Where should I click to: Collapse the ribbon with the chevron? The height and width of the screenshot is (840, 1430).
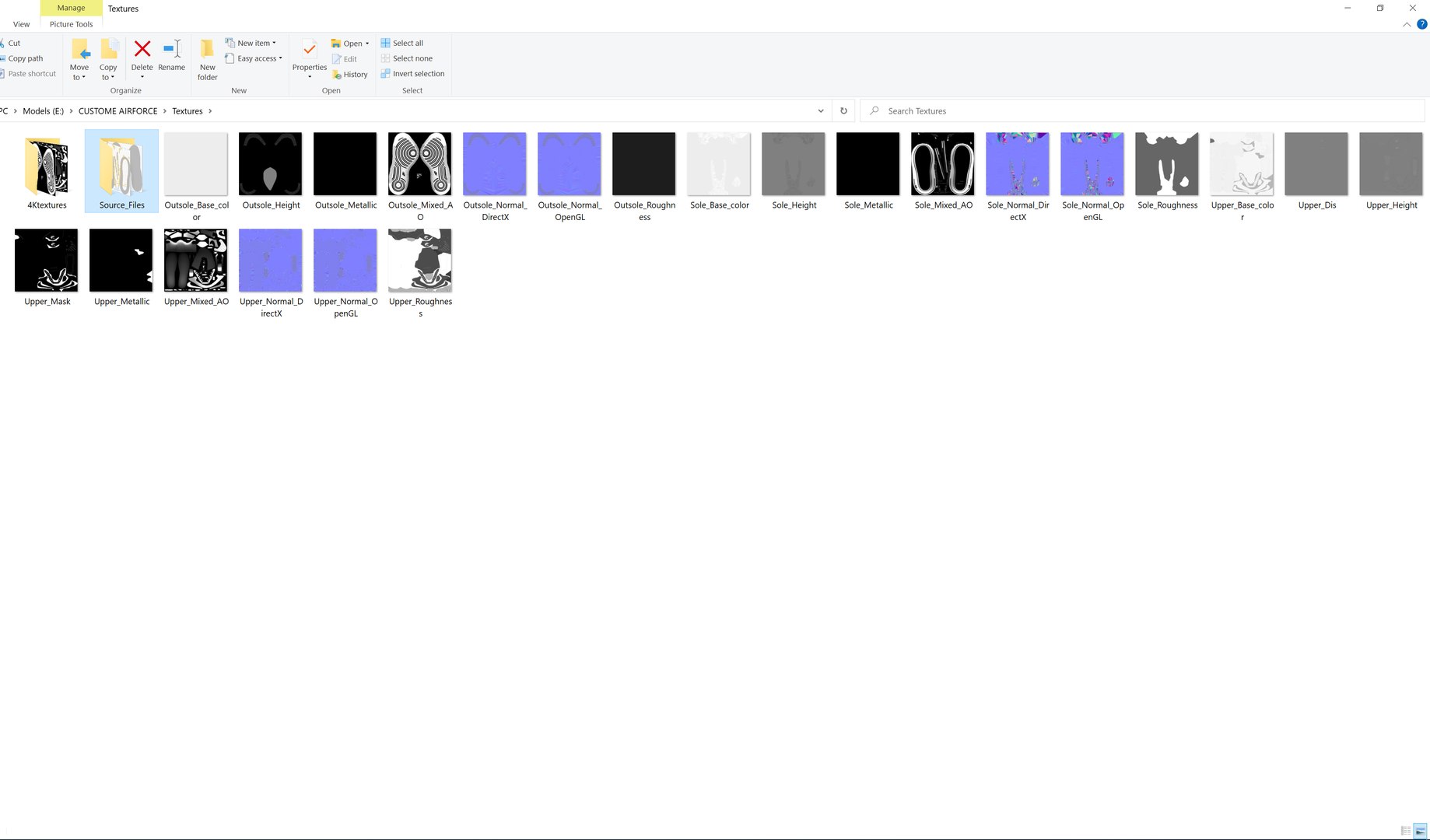click(x=1407, y=25)
